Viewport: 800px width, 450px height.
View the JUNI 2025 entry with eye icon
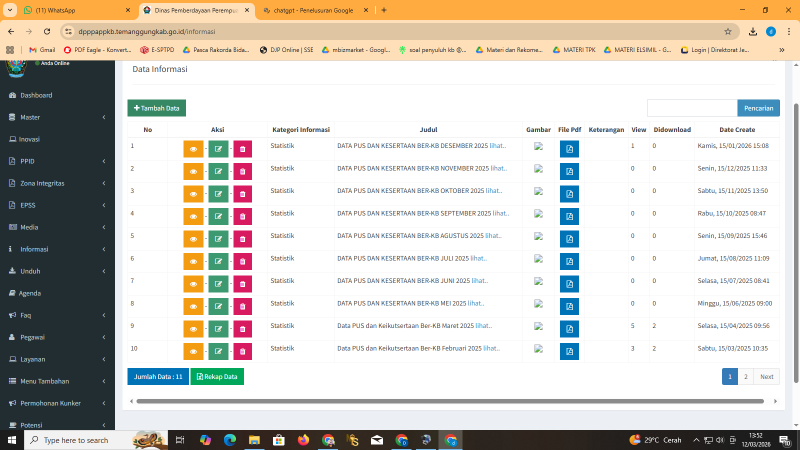click(x=193, y=282)
